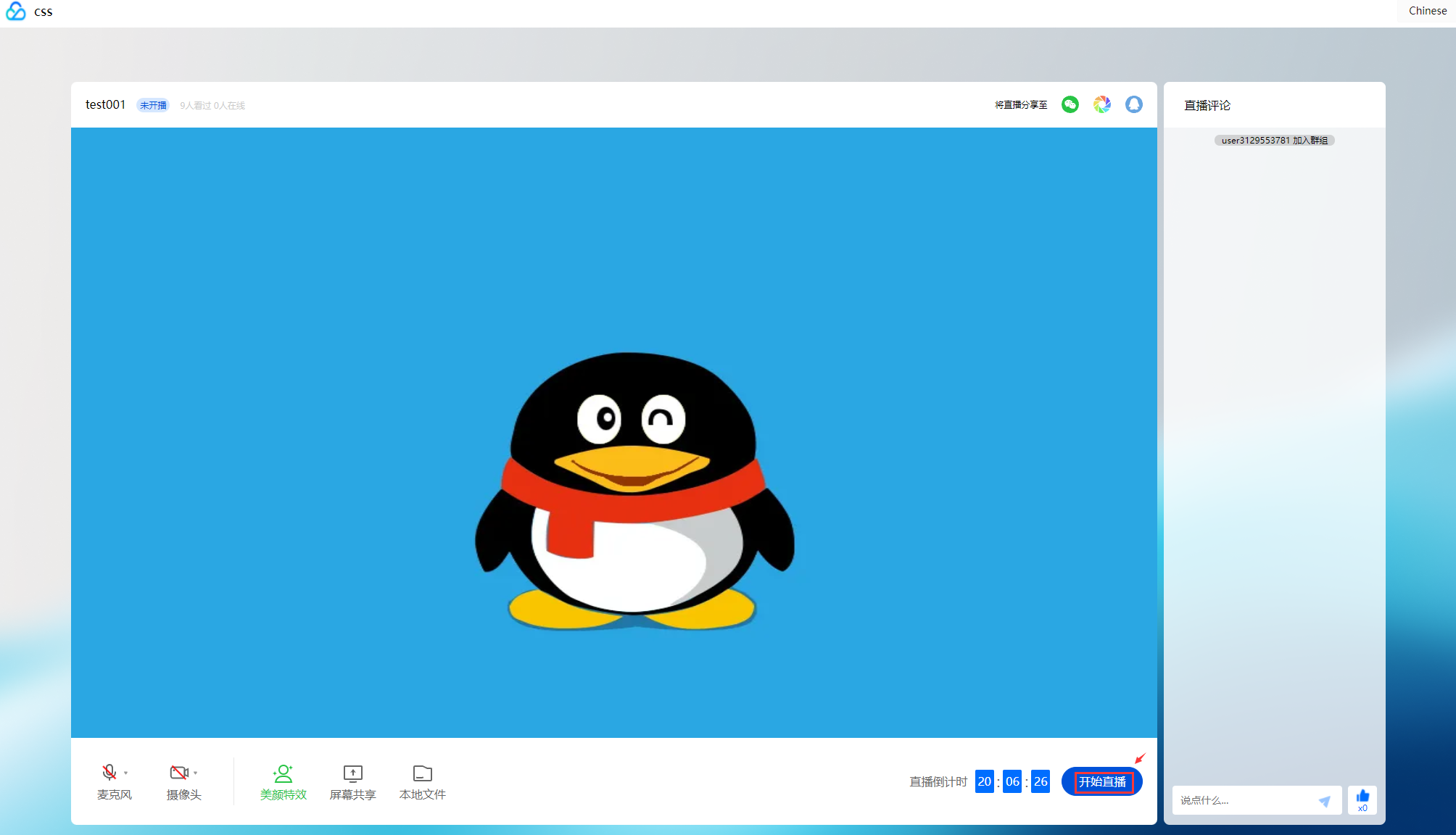This screenshot has width=1456, height=835.
Task: Click the countdown hours box showing 20
Action: click(x=984, y=782)
